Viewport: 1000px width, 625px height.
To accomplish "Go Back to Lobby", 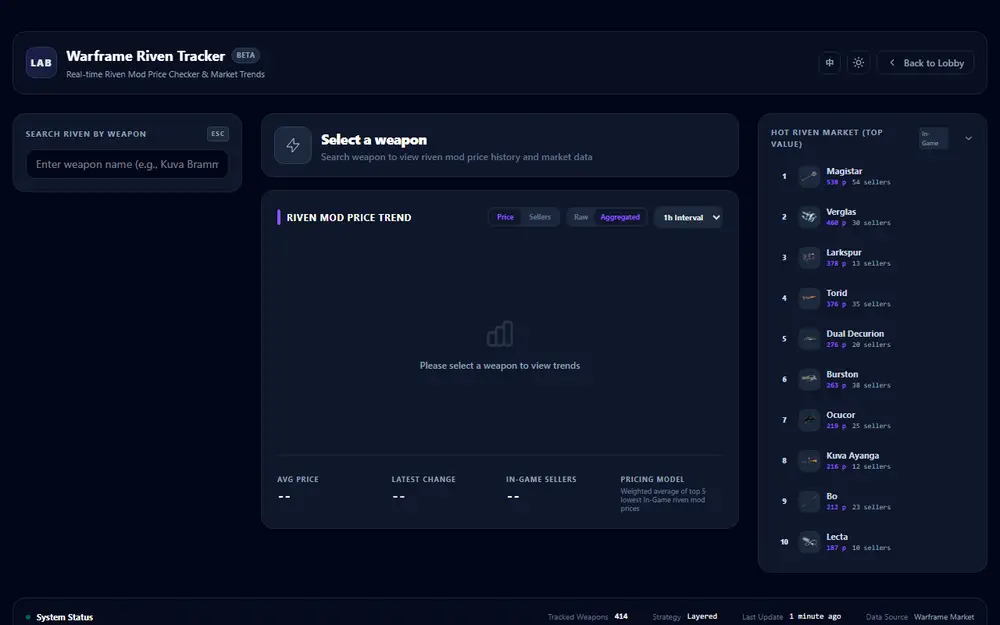I will tap(926, 62).
